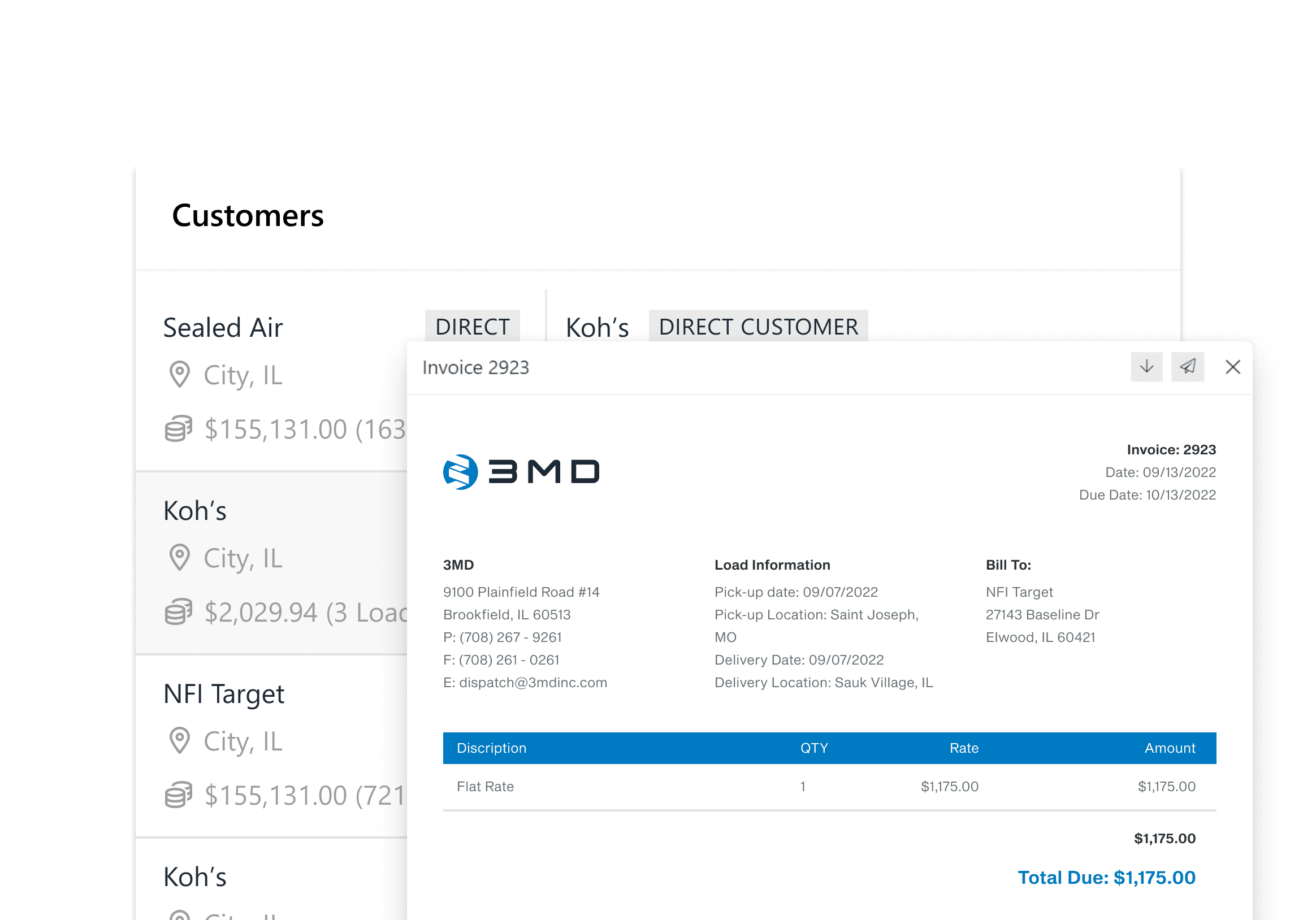Click Koh's location pin icon
The width and height of the screenshot is (1316, 920).
(x=179, y=557)
